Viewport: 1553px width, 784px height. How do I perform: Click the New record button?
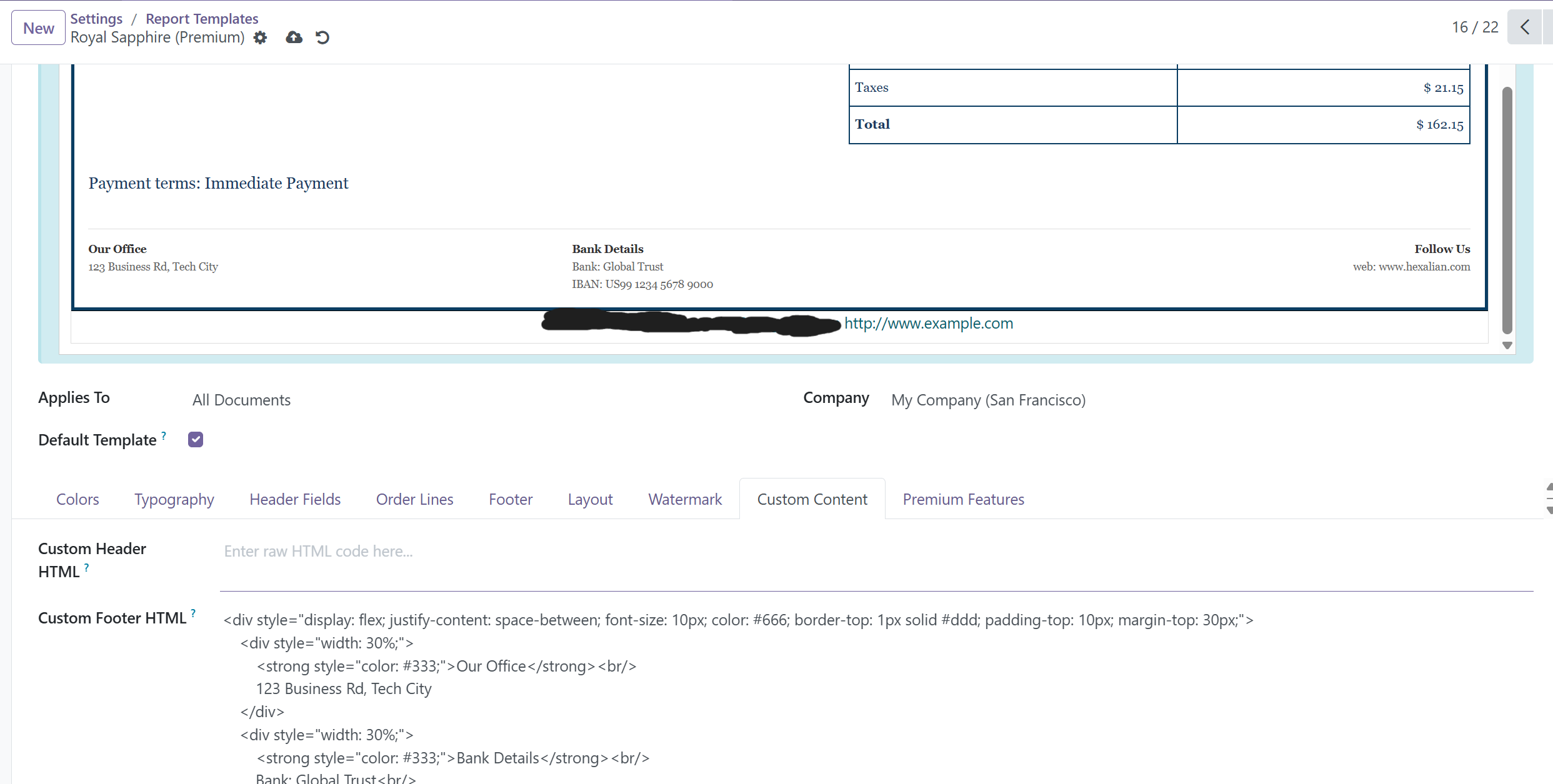[x=38, y=28]
